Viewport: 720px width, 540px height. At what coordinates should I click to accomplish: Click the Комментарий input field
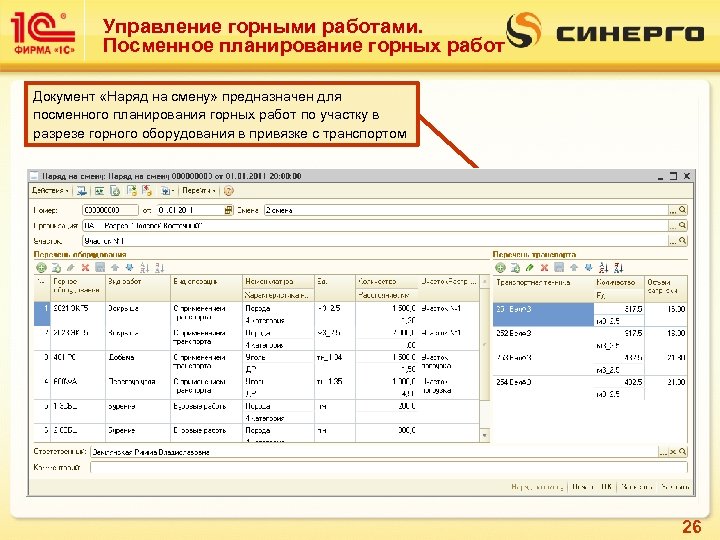coord(388,467)
